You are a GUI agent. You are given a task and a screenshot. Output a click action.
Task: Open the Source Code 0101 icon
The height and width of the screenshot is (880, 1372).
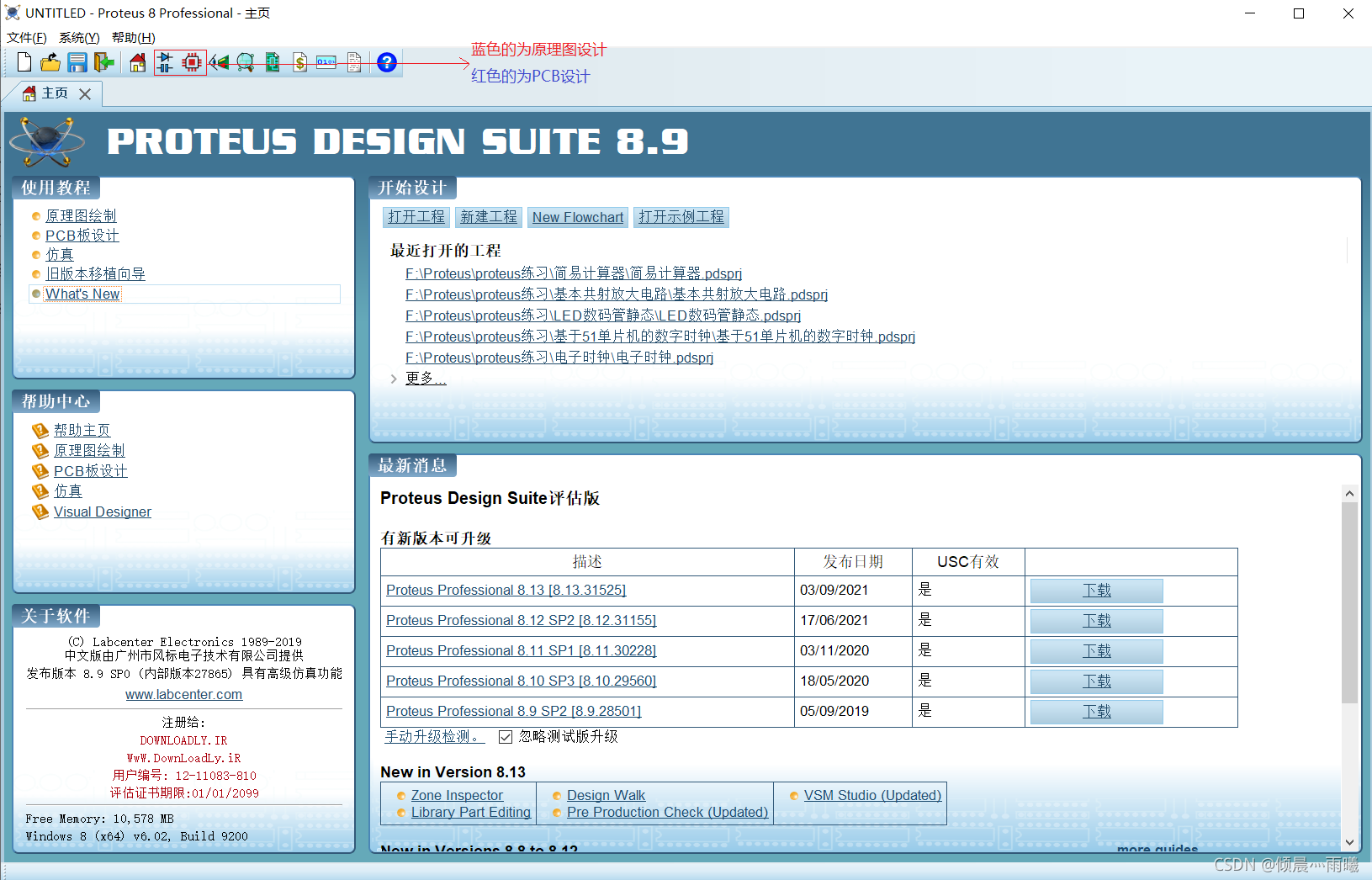click(326, 62)
